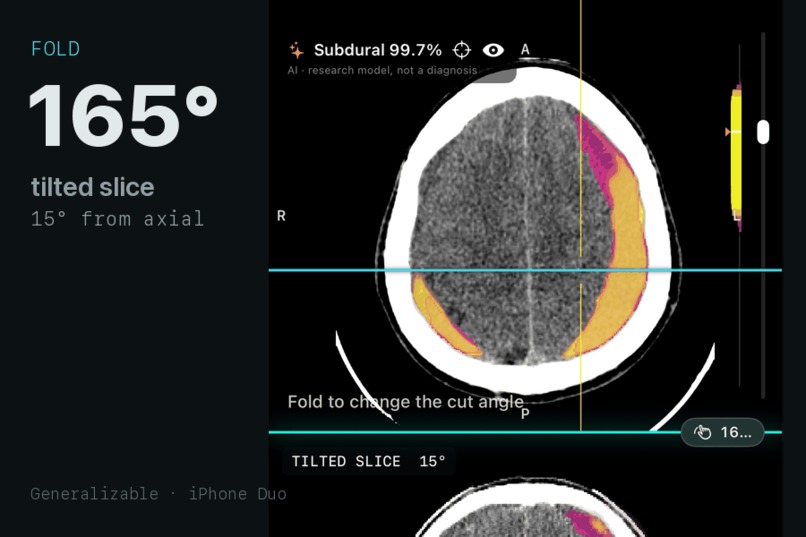Click the 'AI · research model, not a diagnosis' disclaimer
The height and width of the screenshot is (537, 806).
382,70
